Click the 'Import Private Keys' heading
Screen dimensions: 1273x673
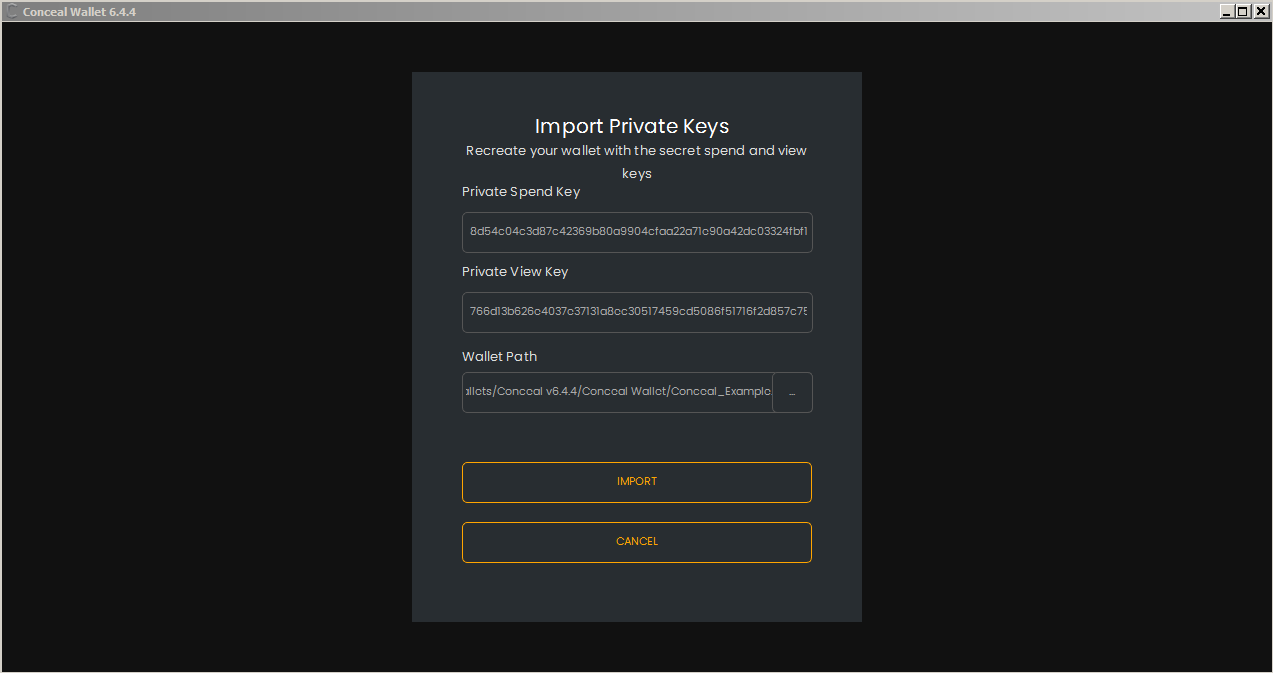(x=632, y=126)
